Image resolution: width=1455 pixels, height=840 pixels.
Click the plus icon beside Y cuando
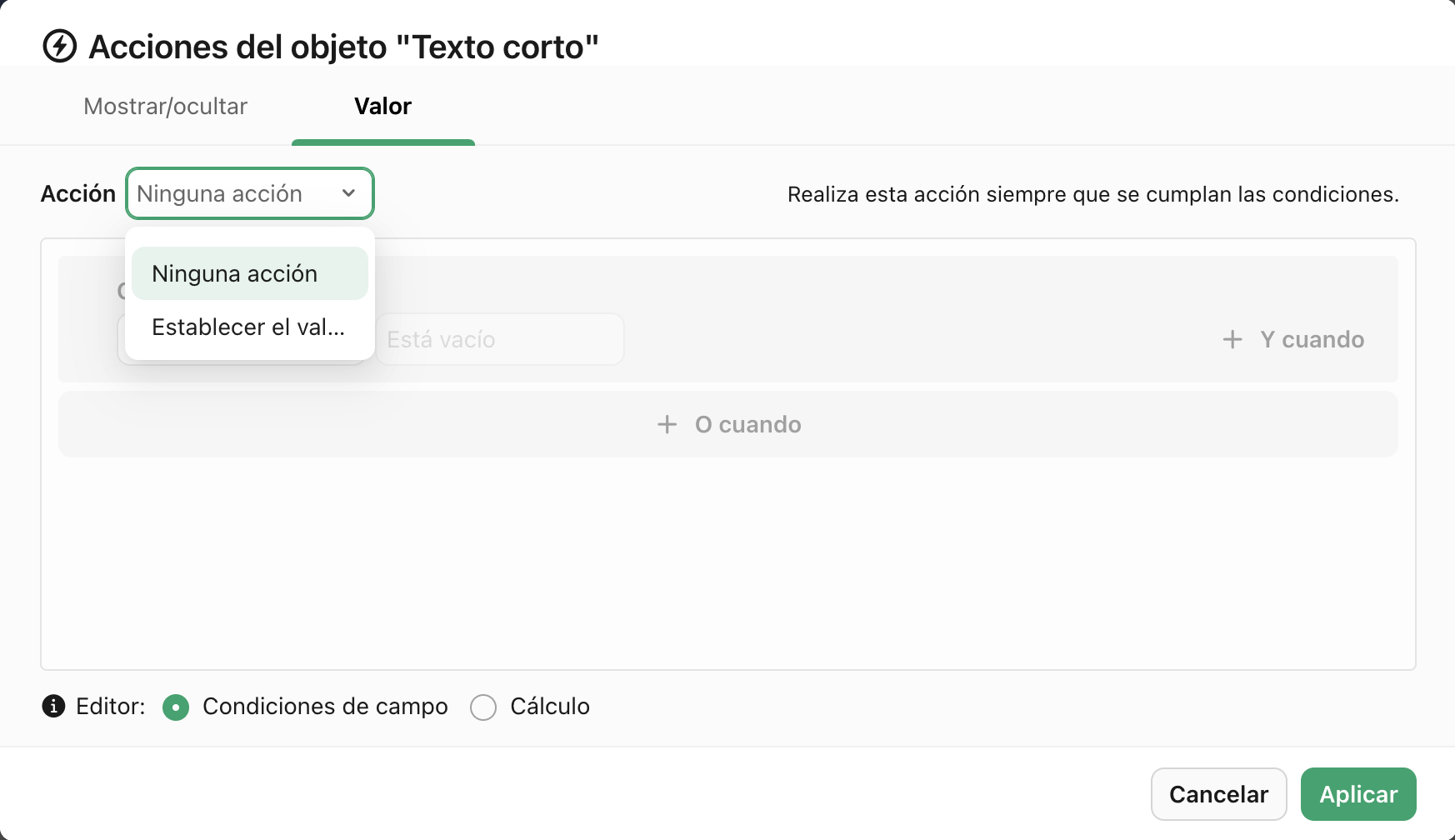1232,339
